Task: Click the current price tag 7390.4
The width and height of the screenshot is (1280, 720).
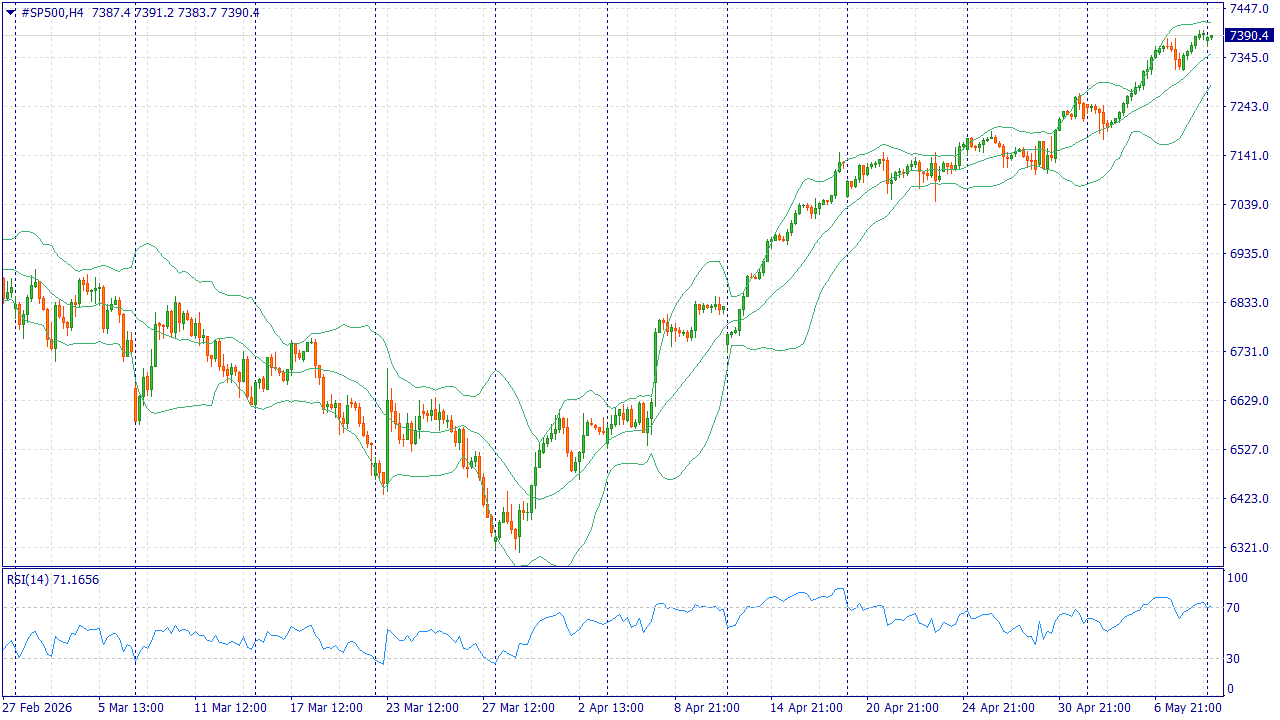Action: pos(1249,35)
